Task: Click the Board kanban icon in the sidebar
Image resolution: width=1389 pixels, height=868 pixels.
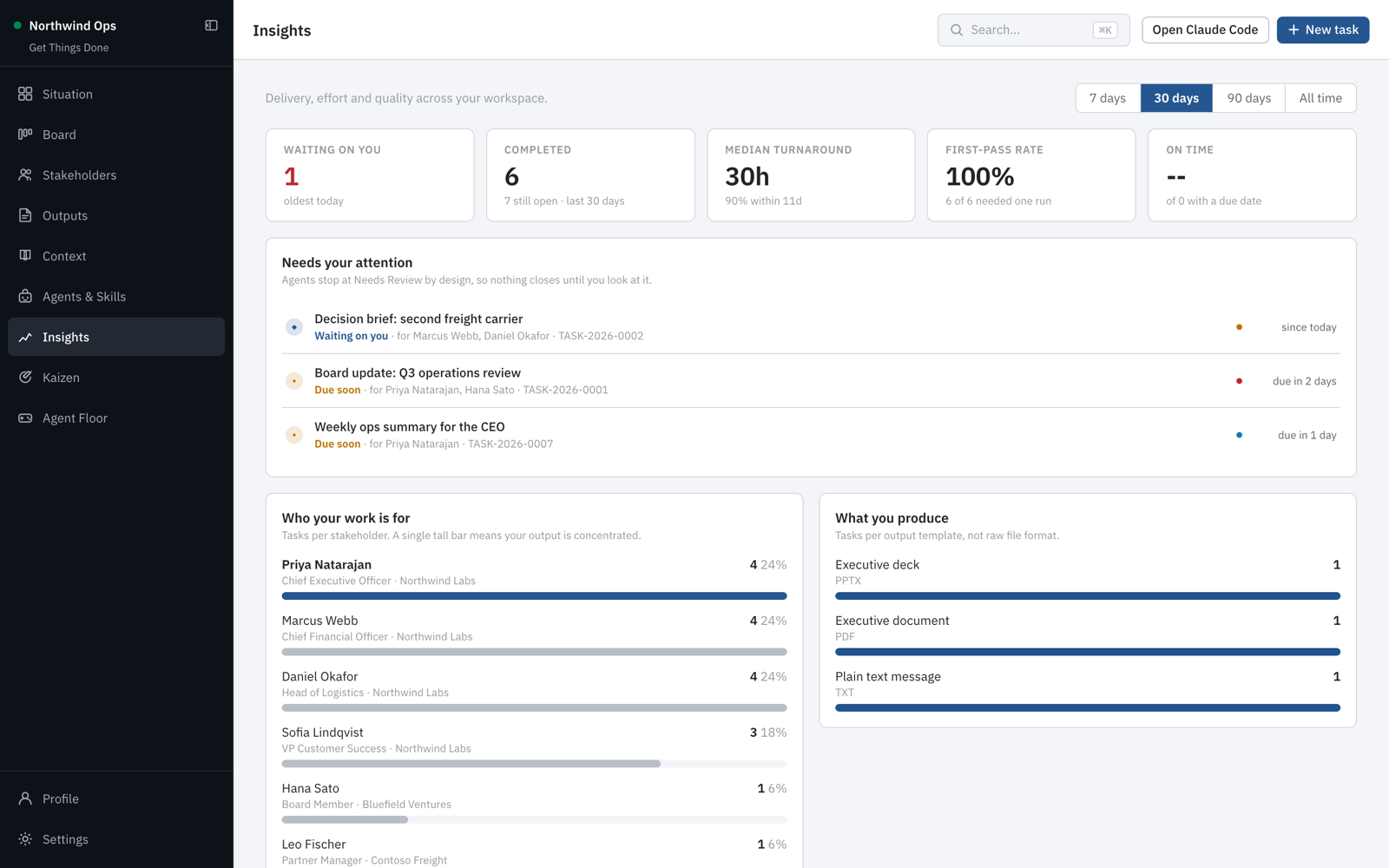Action: [25, 135]
